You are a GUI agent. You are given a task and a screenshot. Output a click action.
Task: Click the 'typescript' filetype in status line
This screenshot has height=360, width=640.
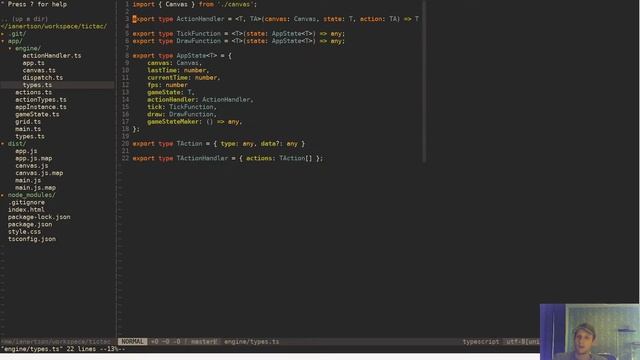coord(480,342)
